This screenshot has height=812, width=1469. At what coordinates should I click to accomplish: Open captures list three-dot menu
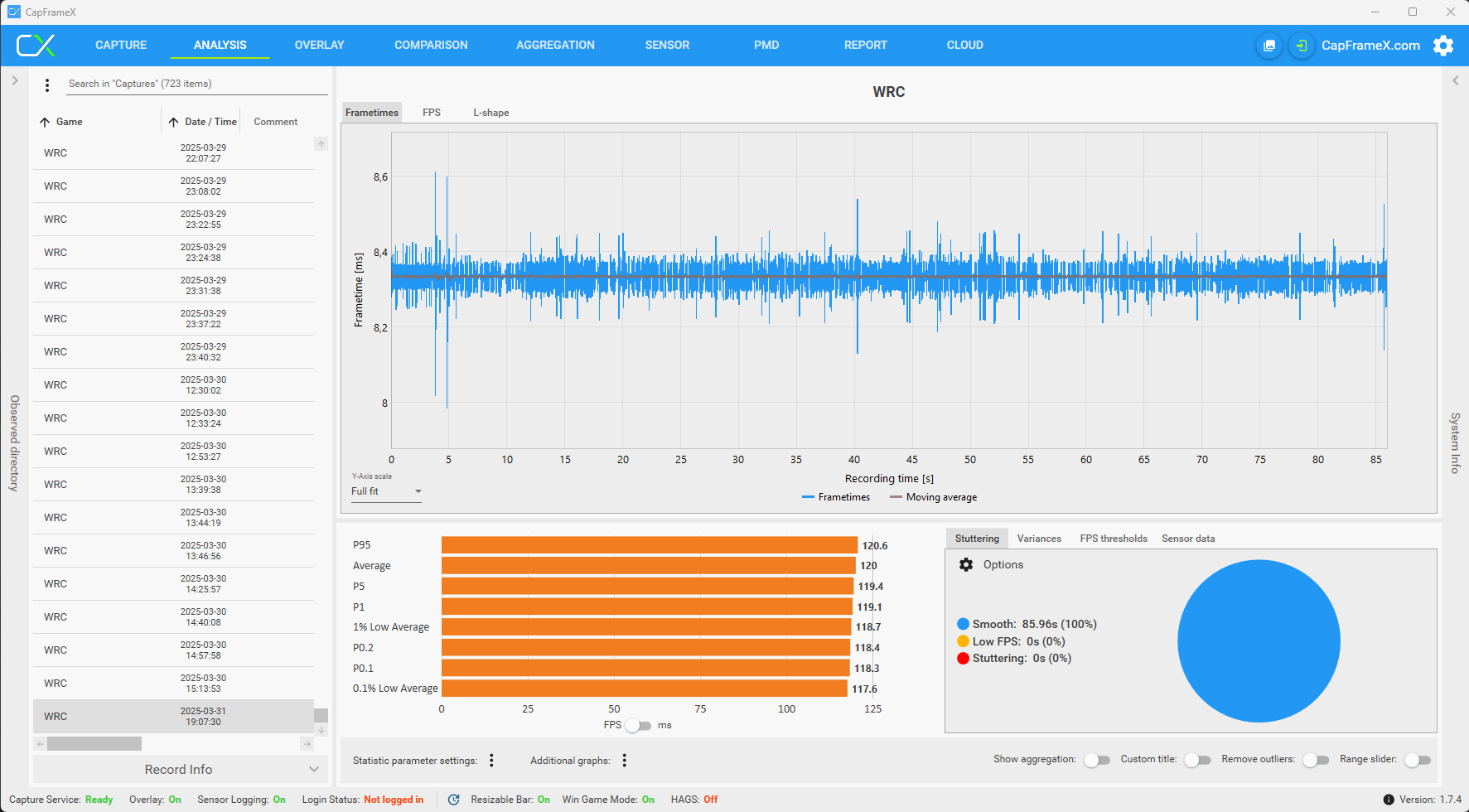pyautogui.click(x=47, y=85)
